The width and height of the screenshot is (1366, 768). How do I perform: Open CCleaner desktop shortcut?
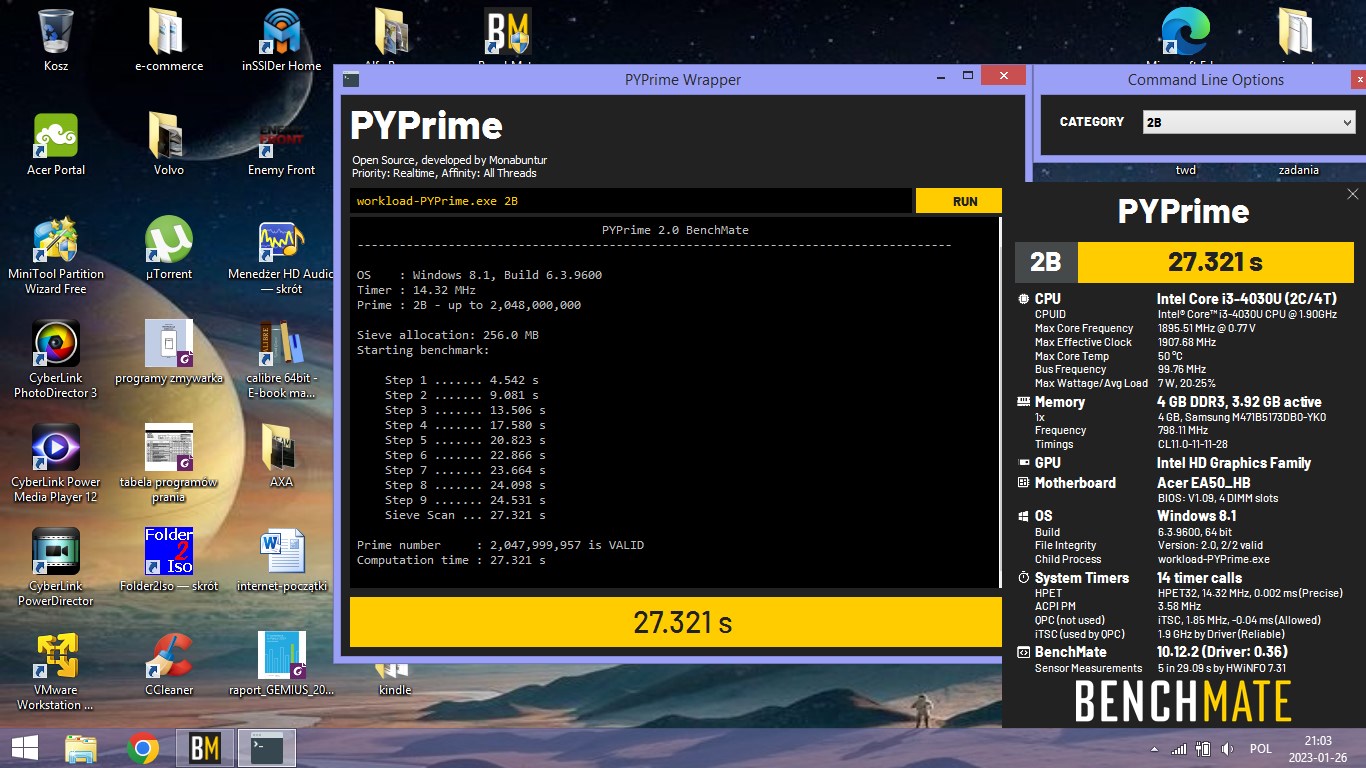tap(169, 664)
